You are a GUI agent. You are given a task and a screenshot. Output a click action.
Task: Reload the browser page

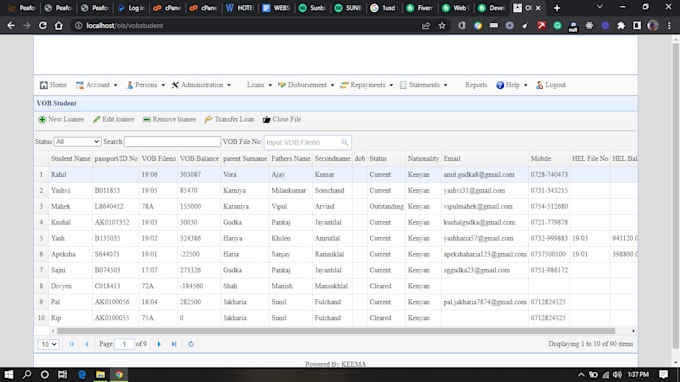42,26
